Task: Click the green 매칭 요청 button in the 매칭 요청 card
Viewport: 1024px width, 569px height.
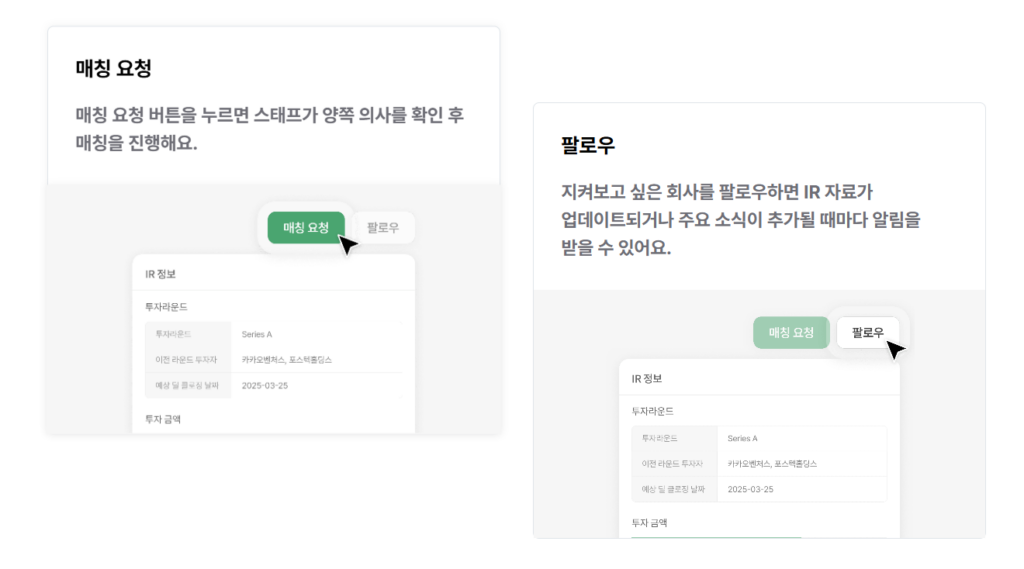Action: point(306,228)
